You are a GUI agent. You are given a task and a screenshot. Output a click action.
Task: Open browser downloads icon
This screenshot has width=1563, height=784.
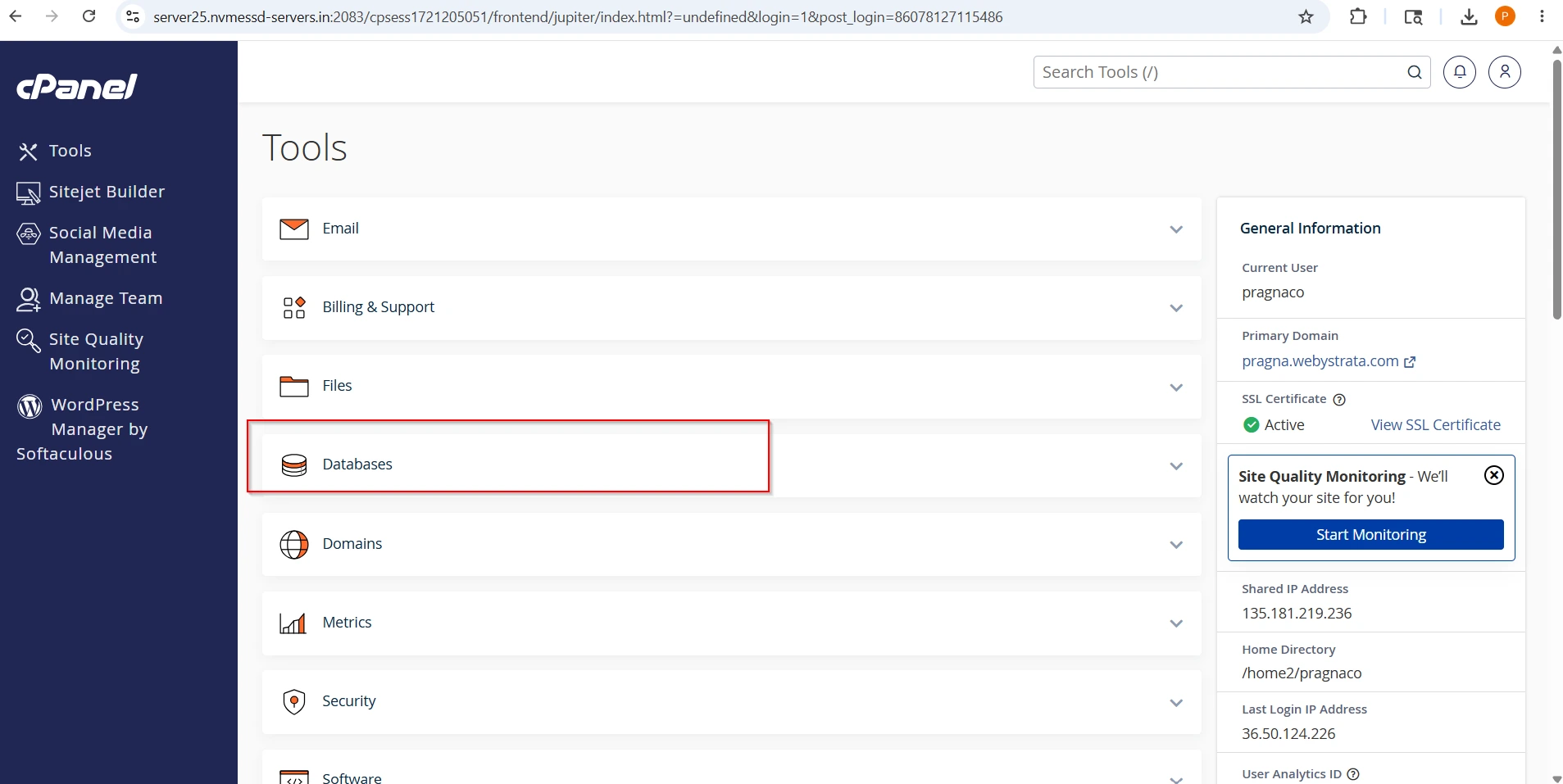tap(1469, 16)
